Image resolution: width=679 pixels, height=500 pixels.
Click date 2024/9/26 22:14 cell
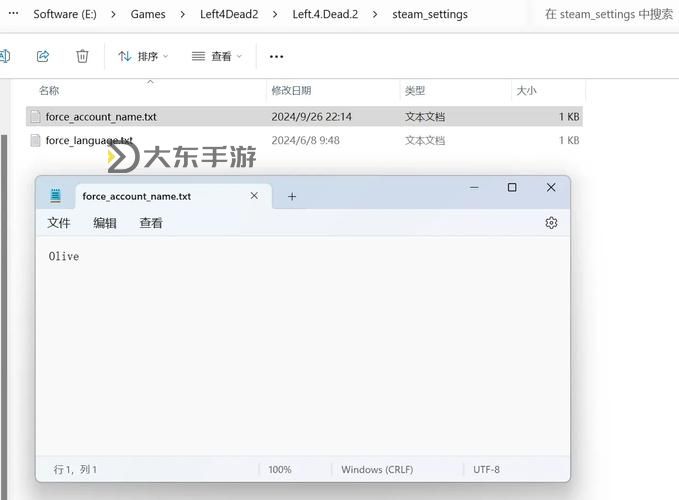(x=311, y=116)
